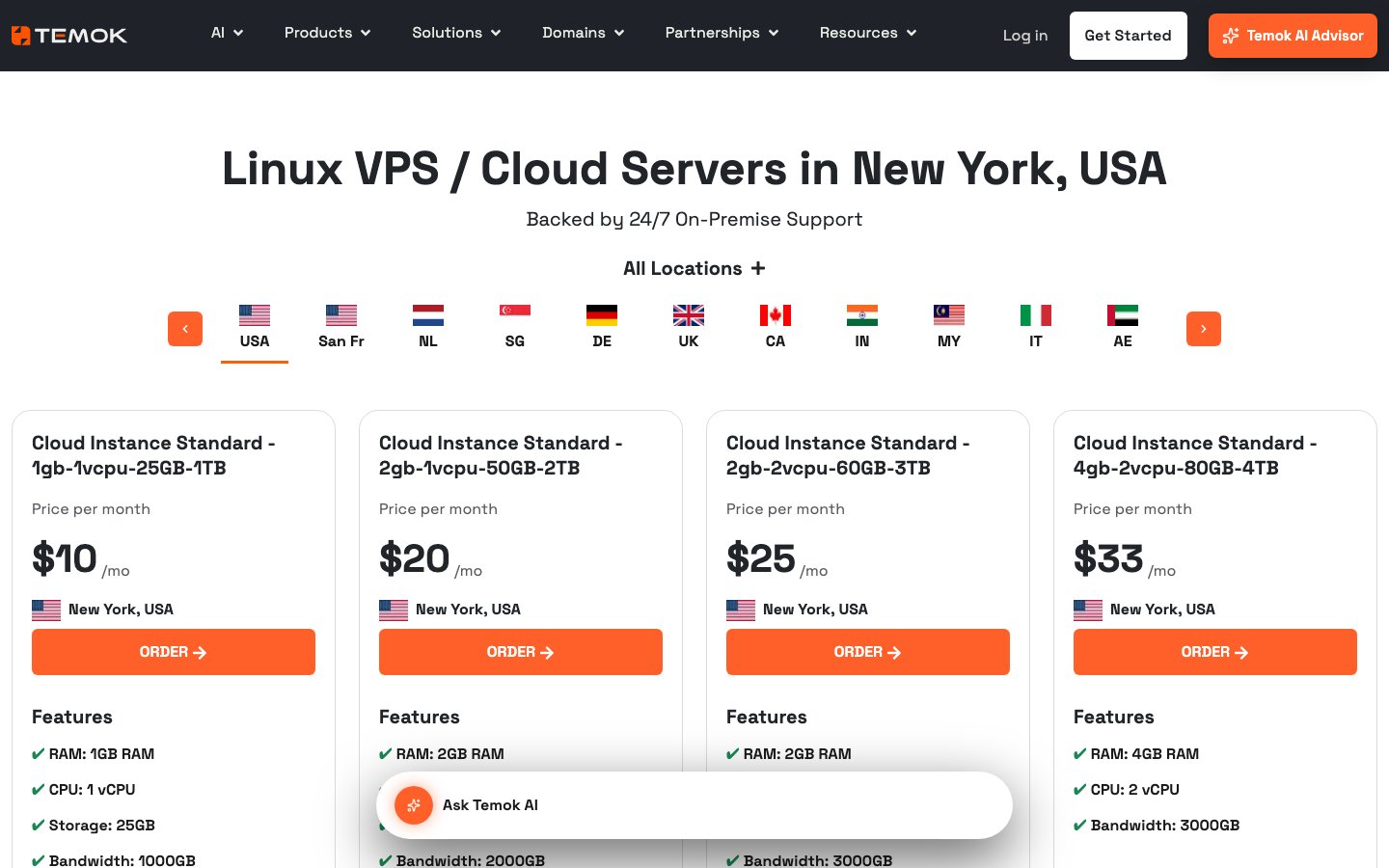Viewport: 1389px width, 868px height.
Task: Go to previous locations with left arrow
Action: 185,329
